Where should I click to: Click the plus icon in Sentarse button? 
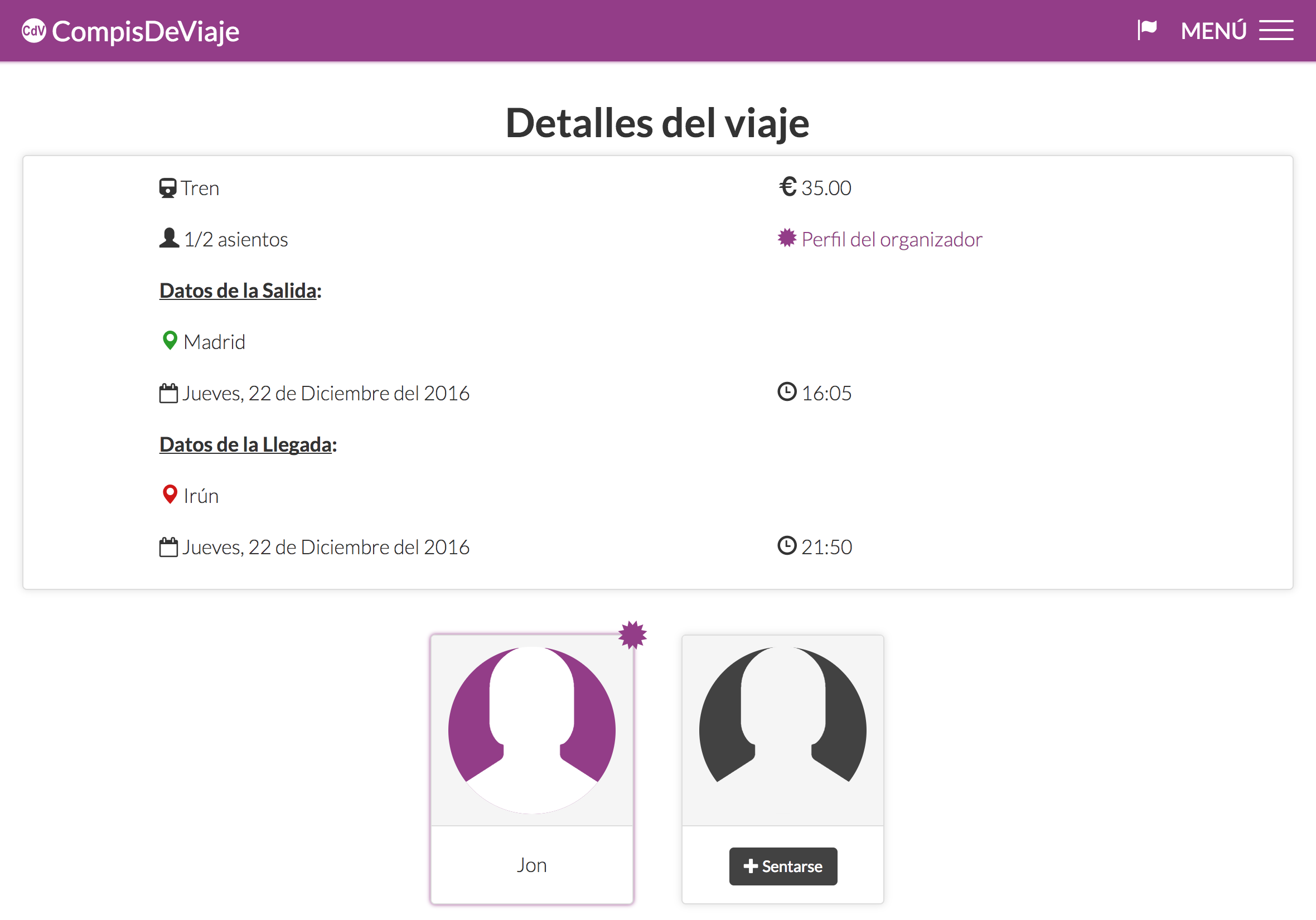point(750,865)
